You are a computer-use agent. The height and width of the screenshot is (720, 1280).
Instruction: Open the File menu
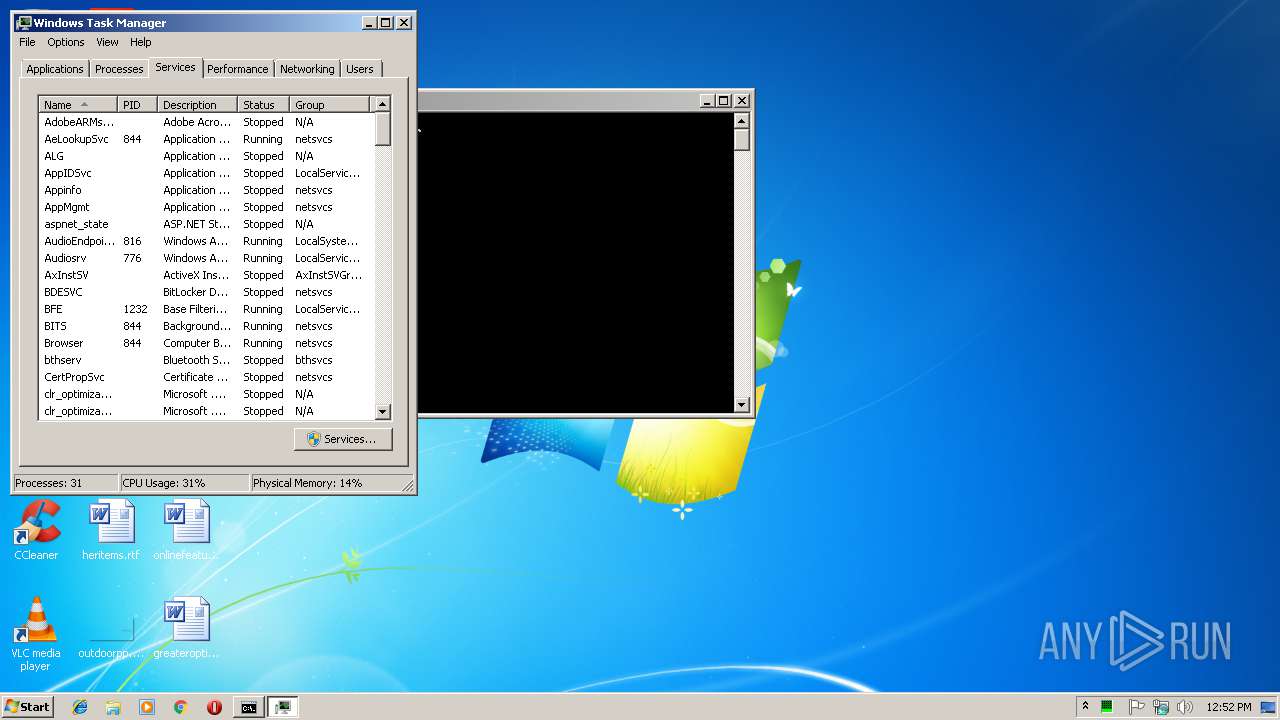27,42
